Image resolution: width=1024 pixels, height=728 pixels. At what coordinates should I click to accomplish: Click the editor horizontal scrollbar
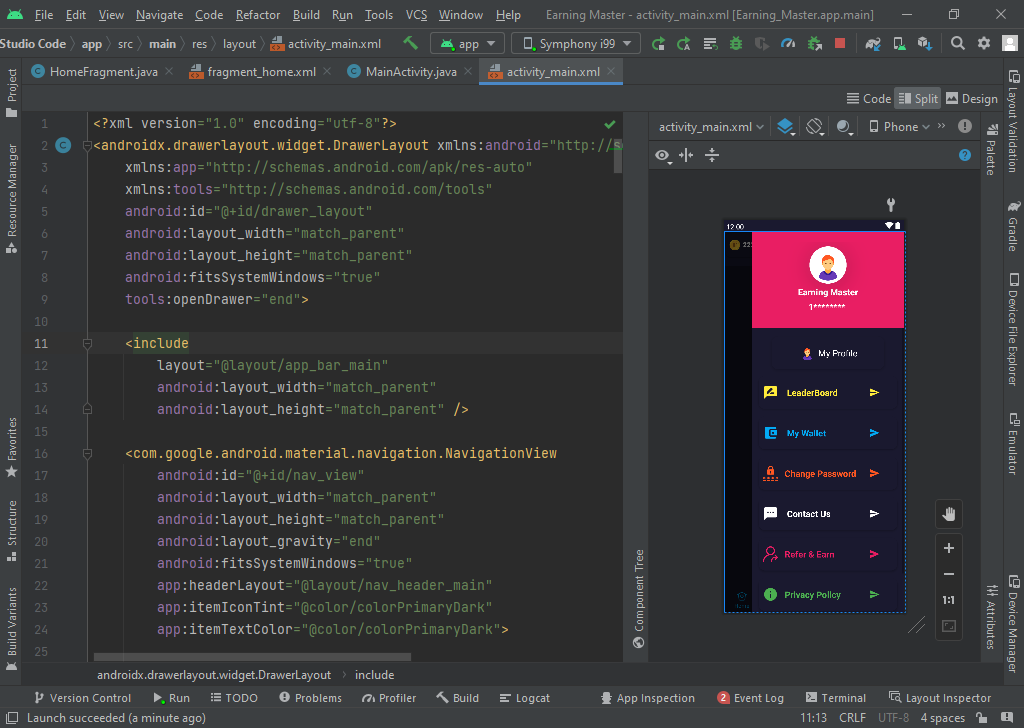click(252, 657)
